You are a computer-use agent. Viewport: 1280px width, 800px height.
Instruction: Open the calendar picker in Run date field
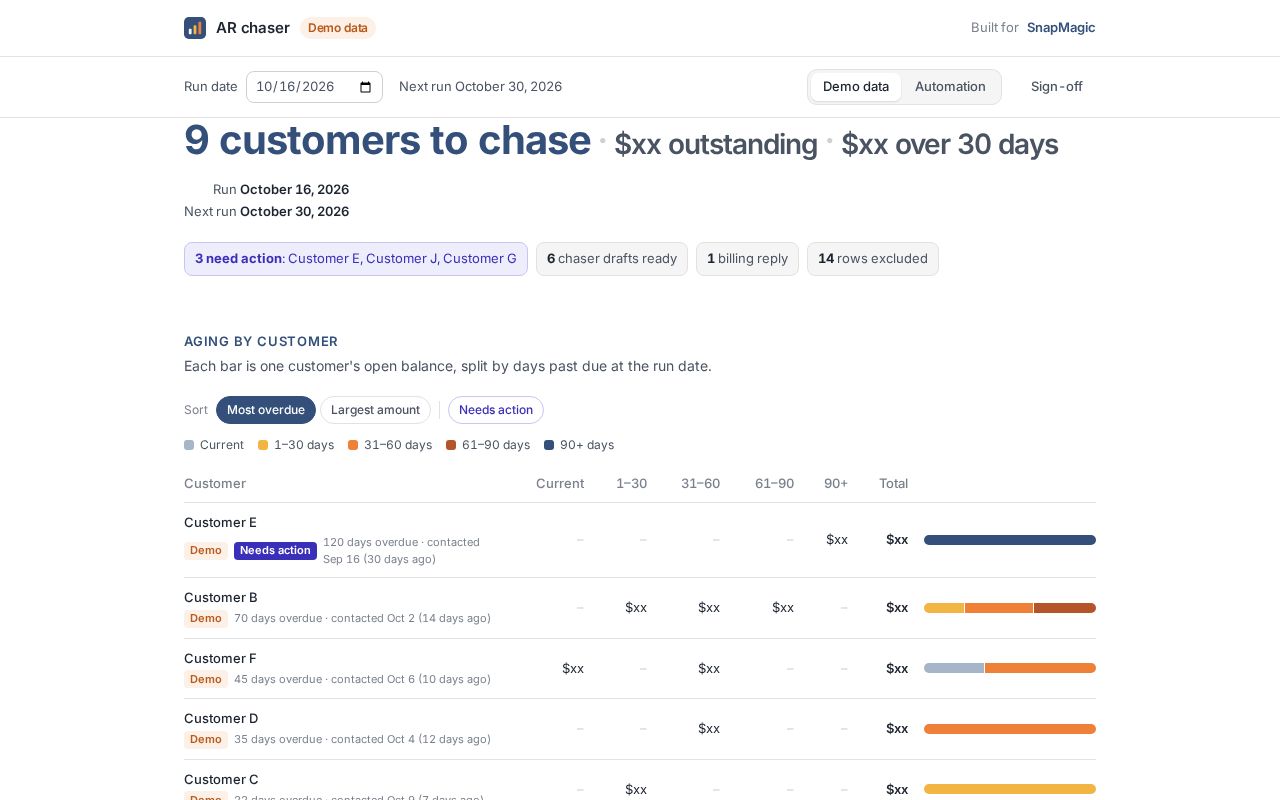(x=365, y=87)
